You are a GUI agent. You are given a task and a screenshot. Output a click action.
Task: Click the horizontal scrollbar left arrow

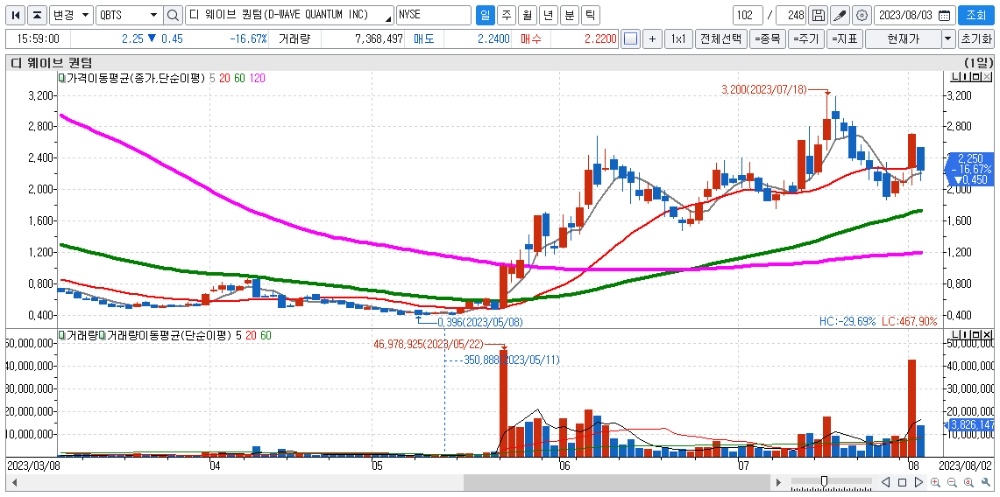tap(14, 482)
